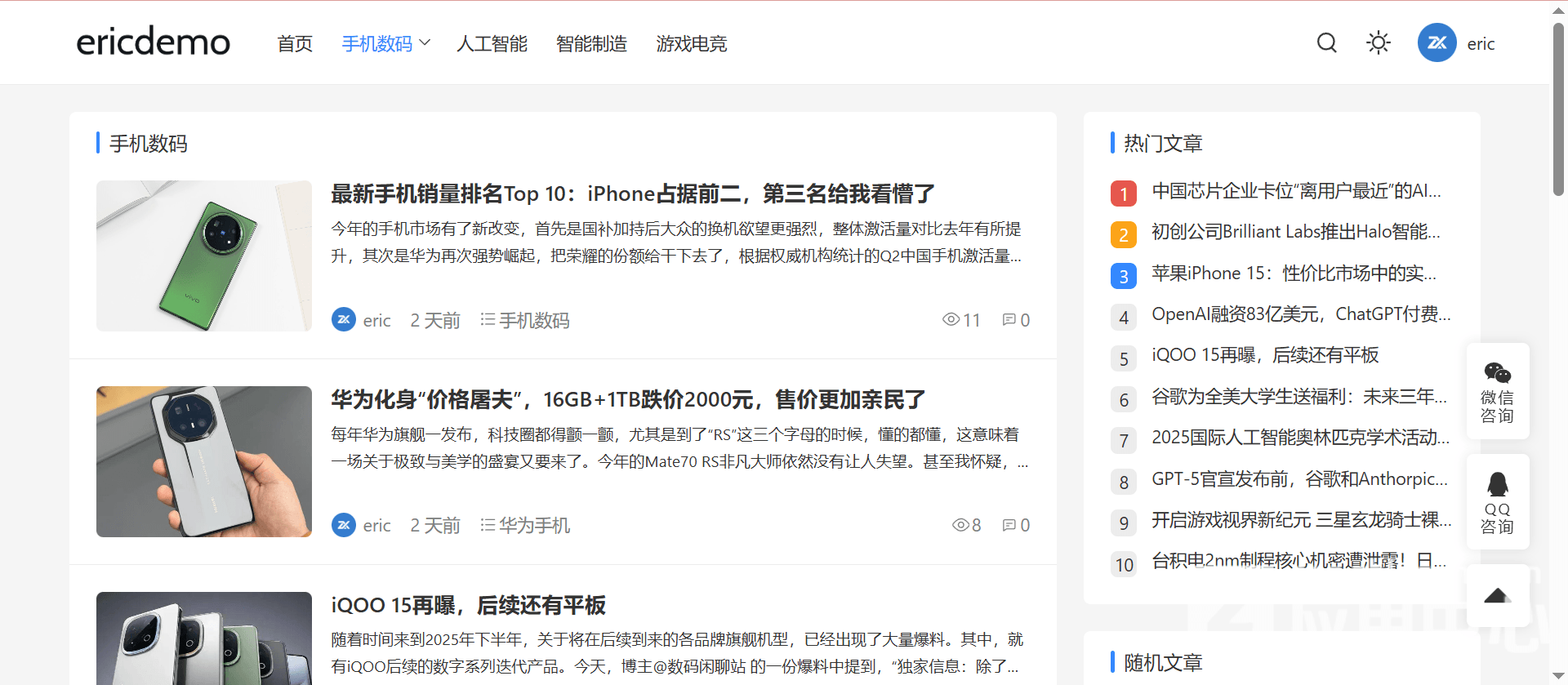1568x685 pixels.
Task: Open hot article 3 苹果iPhone 15
Action: [1294, 274]
